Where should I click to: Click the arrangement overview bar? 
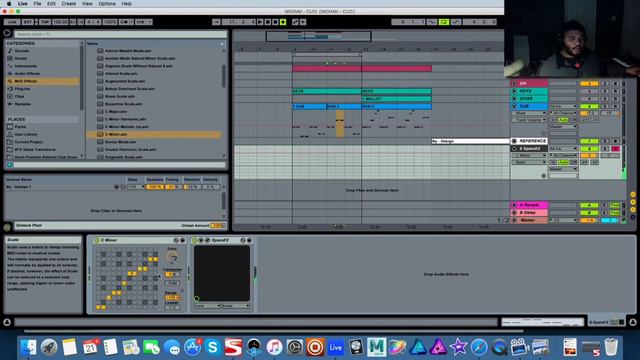318,36
